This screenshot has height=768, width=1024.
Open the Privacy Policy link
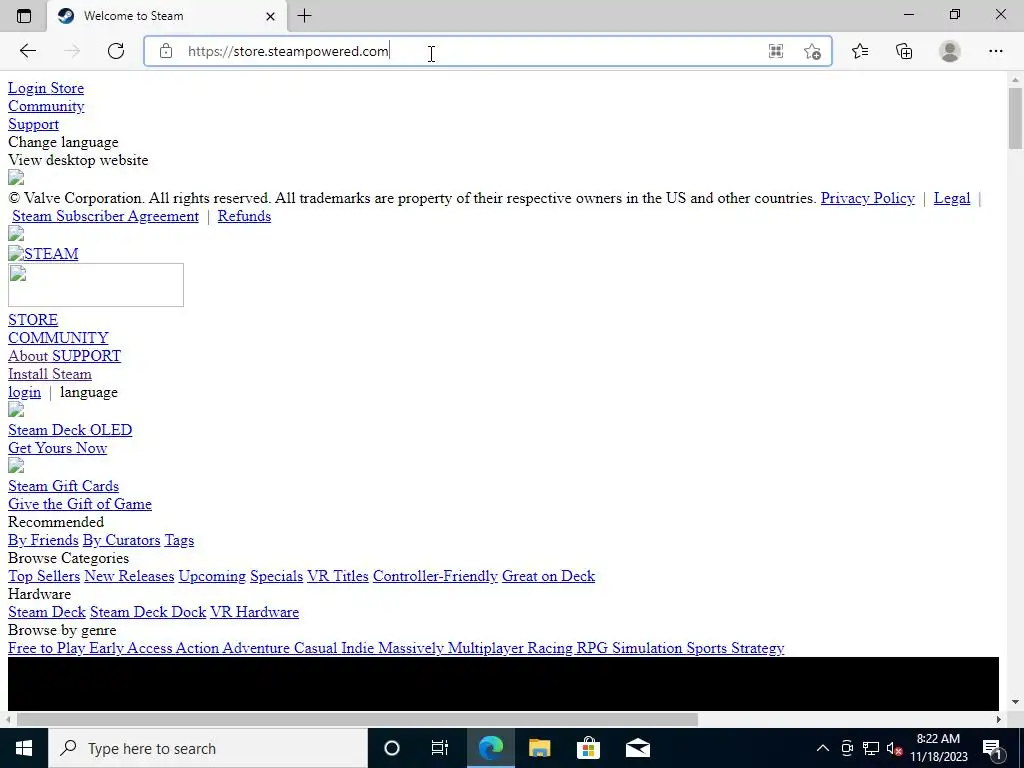click(867, 198)
